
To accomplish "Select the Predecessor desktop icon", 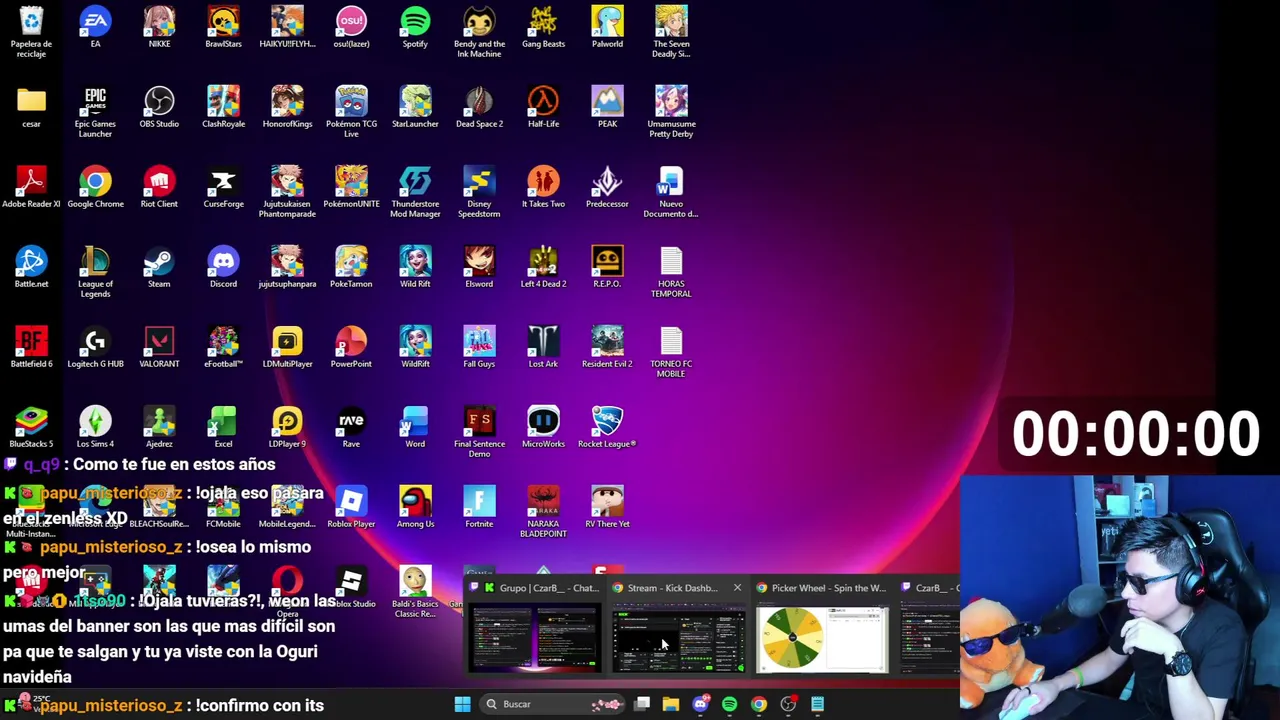I will click(x=607, y=187).
